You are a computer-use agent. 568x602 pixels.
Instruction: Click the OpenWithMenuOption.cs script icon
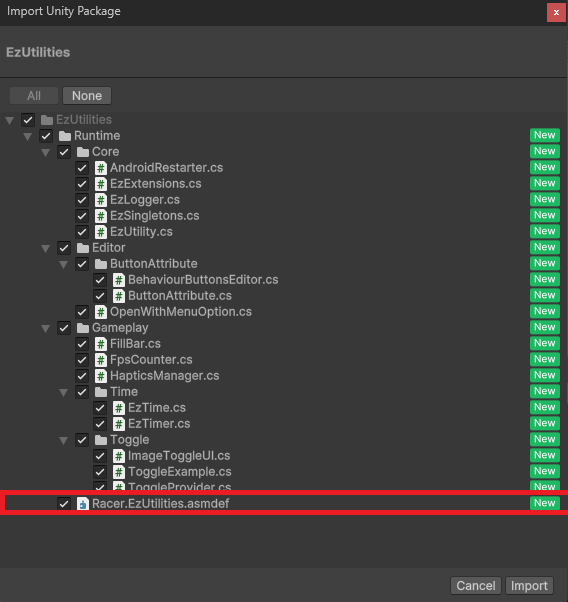pos(101,312)
